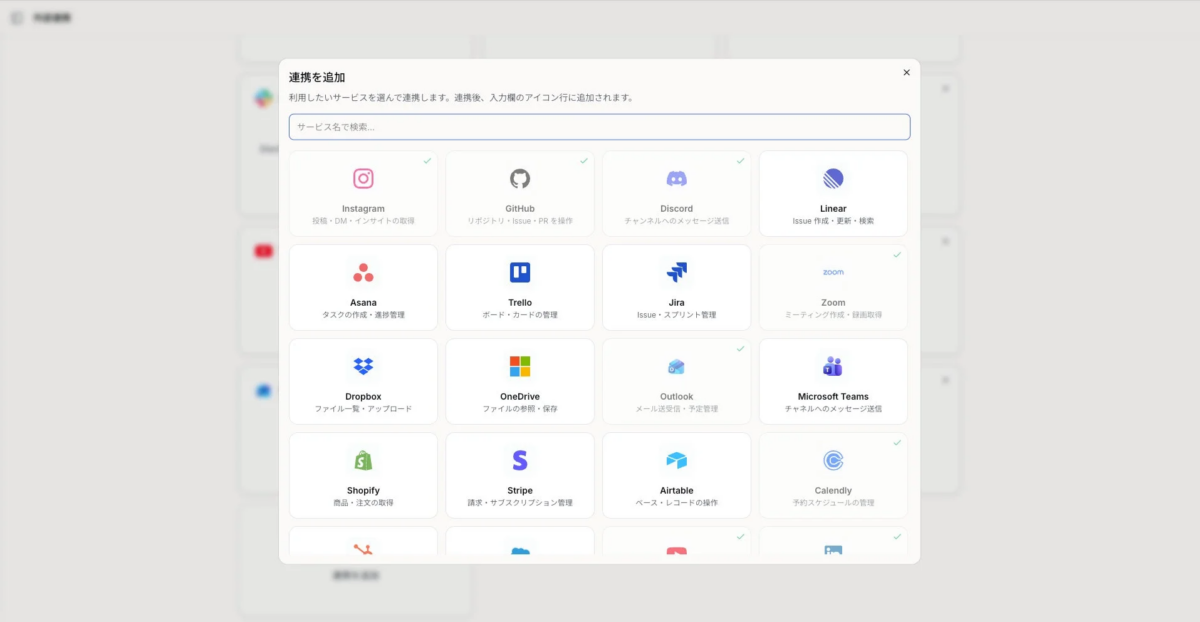Click the connected checkmark on GitHub card
The width and height of the screenshot is (1200, 622).
coord(584,160)
